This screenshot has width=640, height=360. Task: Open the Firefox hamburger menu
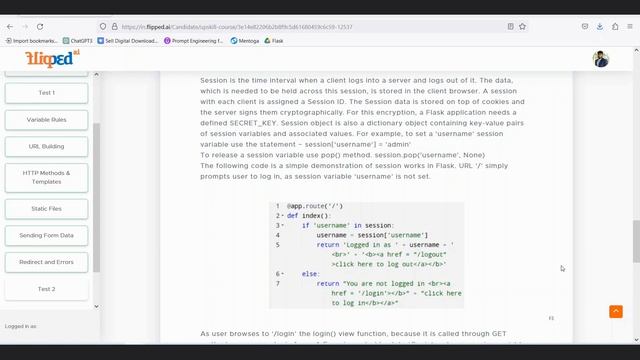pyautogui.click(x=630, y=27)
